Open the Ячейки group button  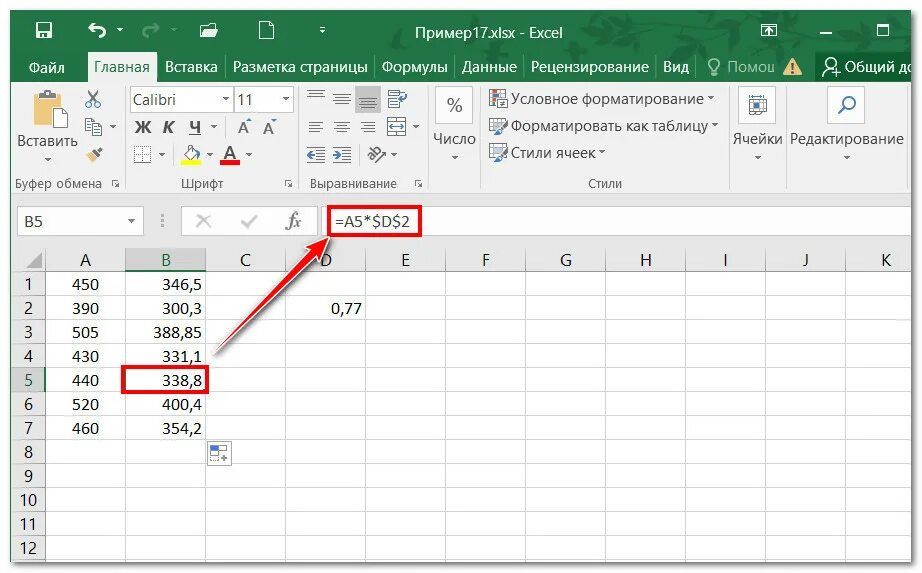coord(757,125)
